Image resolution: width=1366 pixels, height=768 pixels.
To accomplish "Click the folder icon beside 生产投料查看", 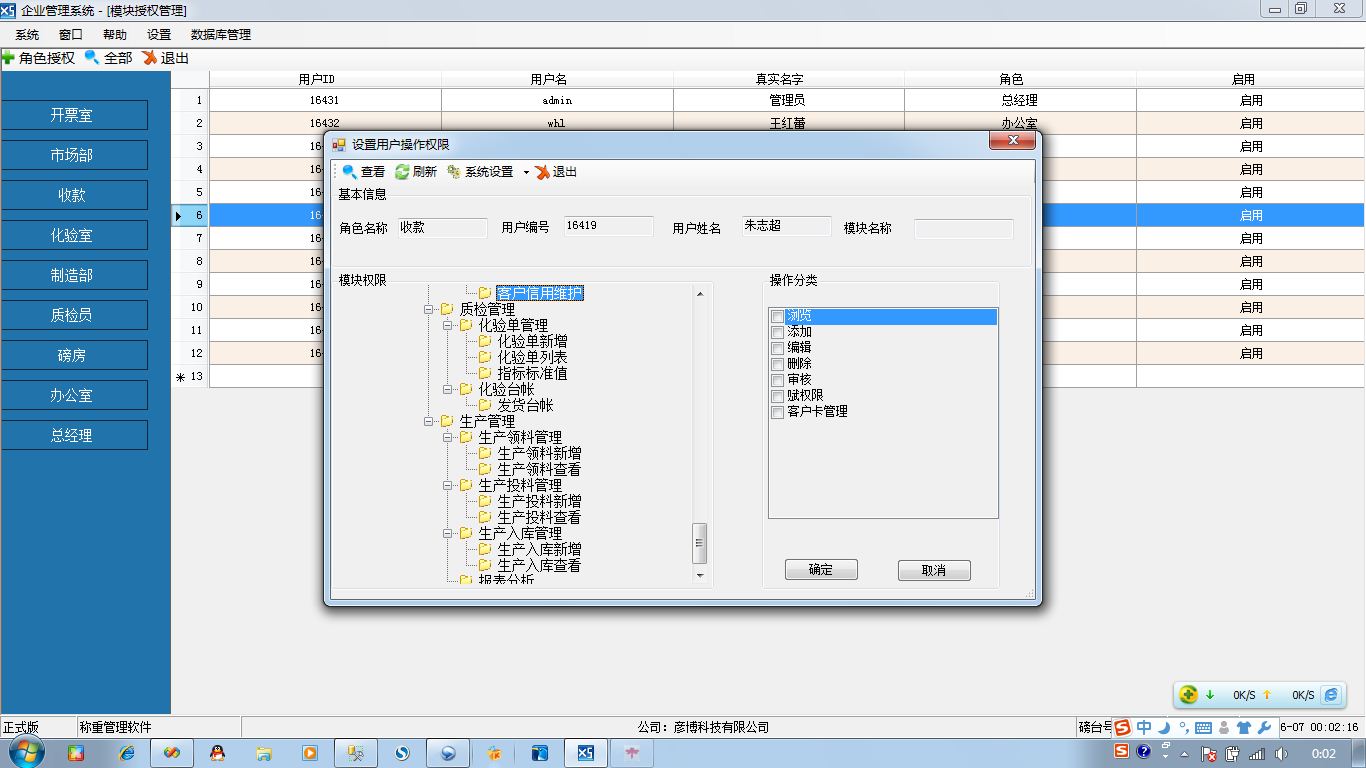I will pos(485,517).
